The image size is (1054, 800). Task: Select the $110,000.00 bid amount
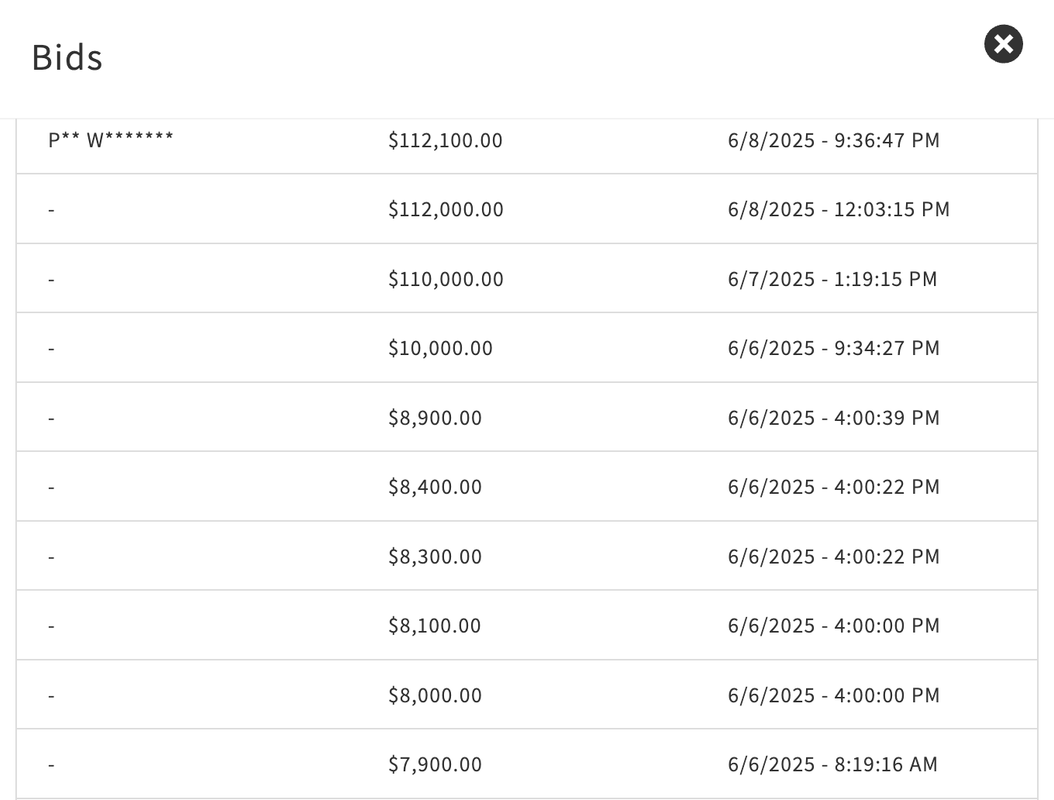coord(445,279)
